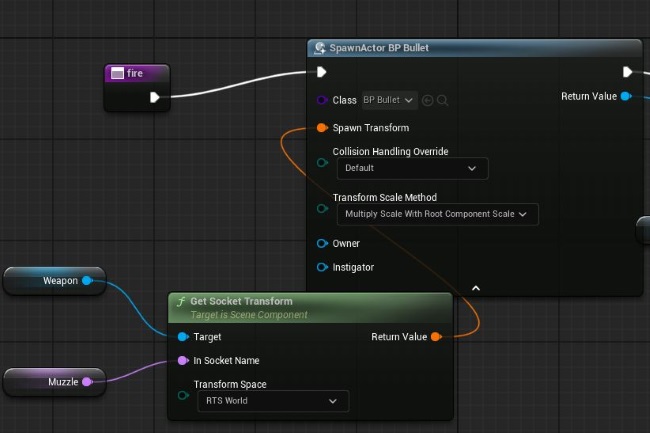Open the BP Bullet class dropdown
650x433 pixels.
390,100
